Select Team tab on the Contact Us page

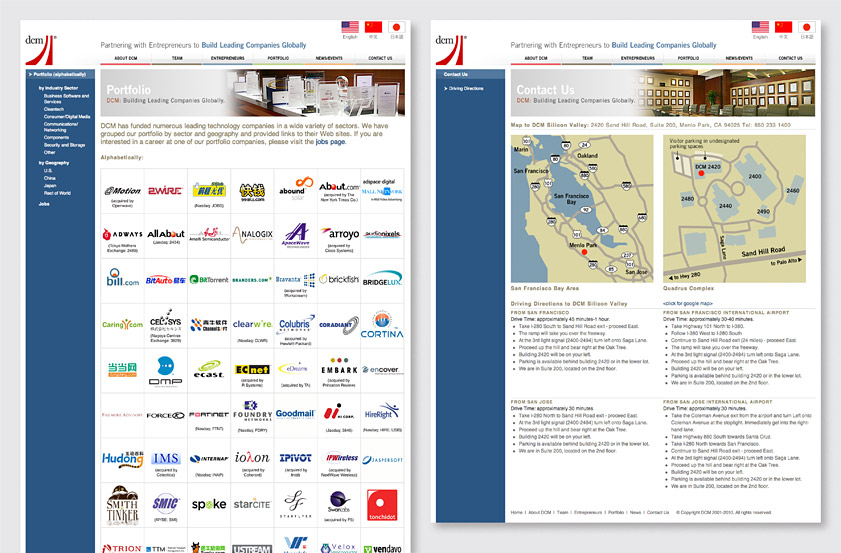point(587,58)
